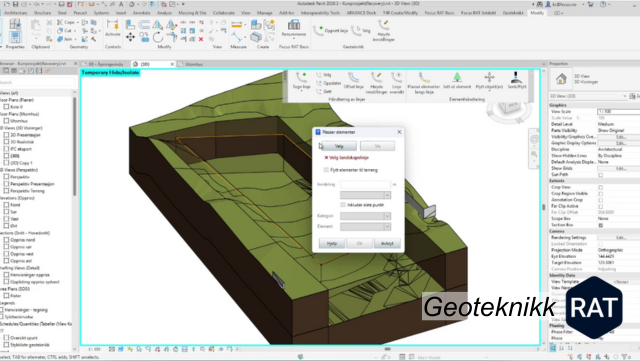Click the Velg tool in the Geoteknikk ribbon

click(361, 30)
